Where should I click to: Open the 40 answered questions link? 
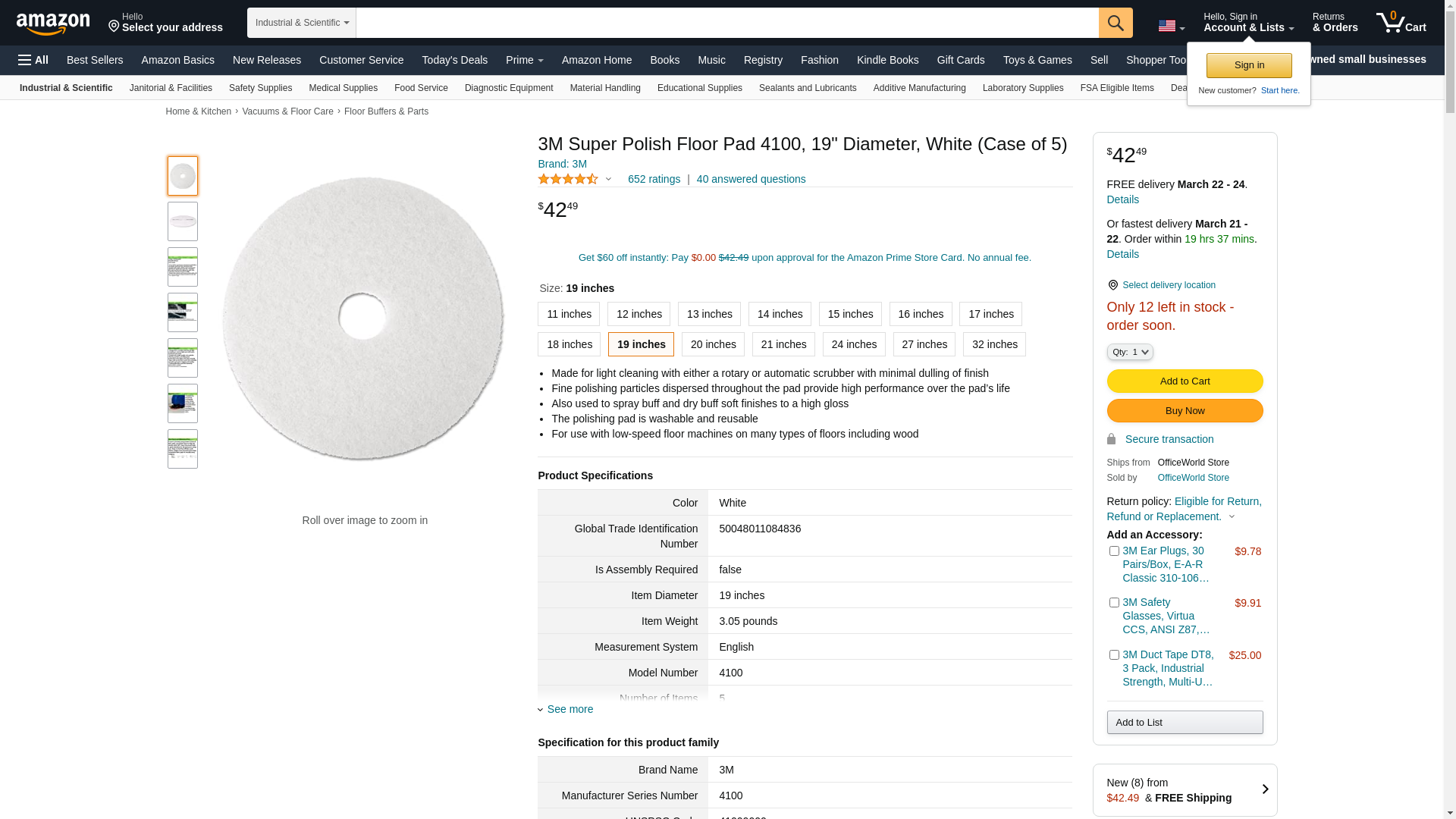coord(751,180)
